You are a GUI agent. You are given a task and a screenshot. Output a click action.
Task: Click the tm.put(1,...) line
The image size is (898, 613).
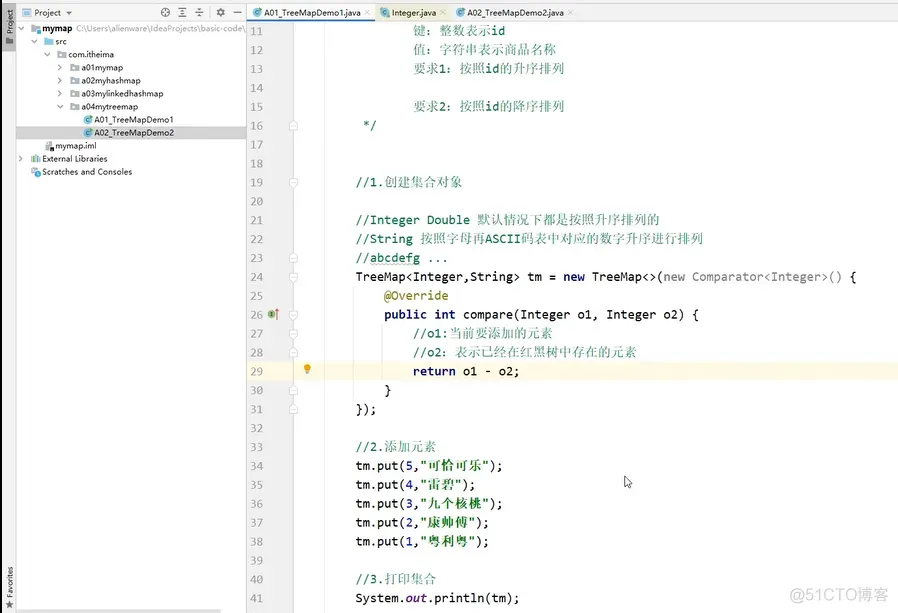pyautogui.click(x=422, y=541)
